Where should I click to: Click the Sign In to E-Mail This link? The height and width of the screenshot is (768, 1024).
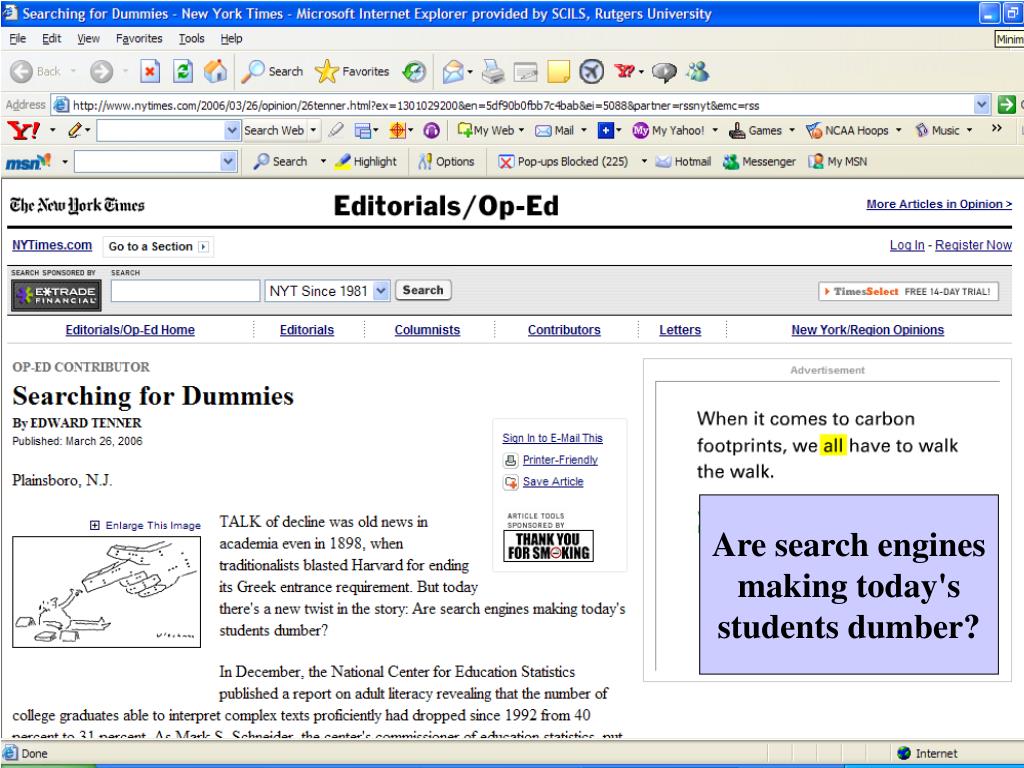click(x=552, y=438)
